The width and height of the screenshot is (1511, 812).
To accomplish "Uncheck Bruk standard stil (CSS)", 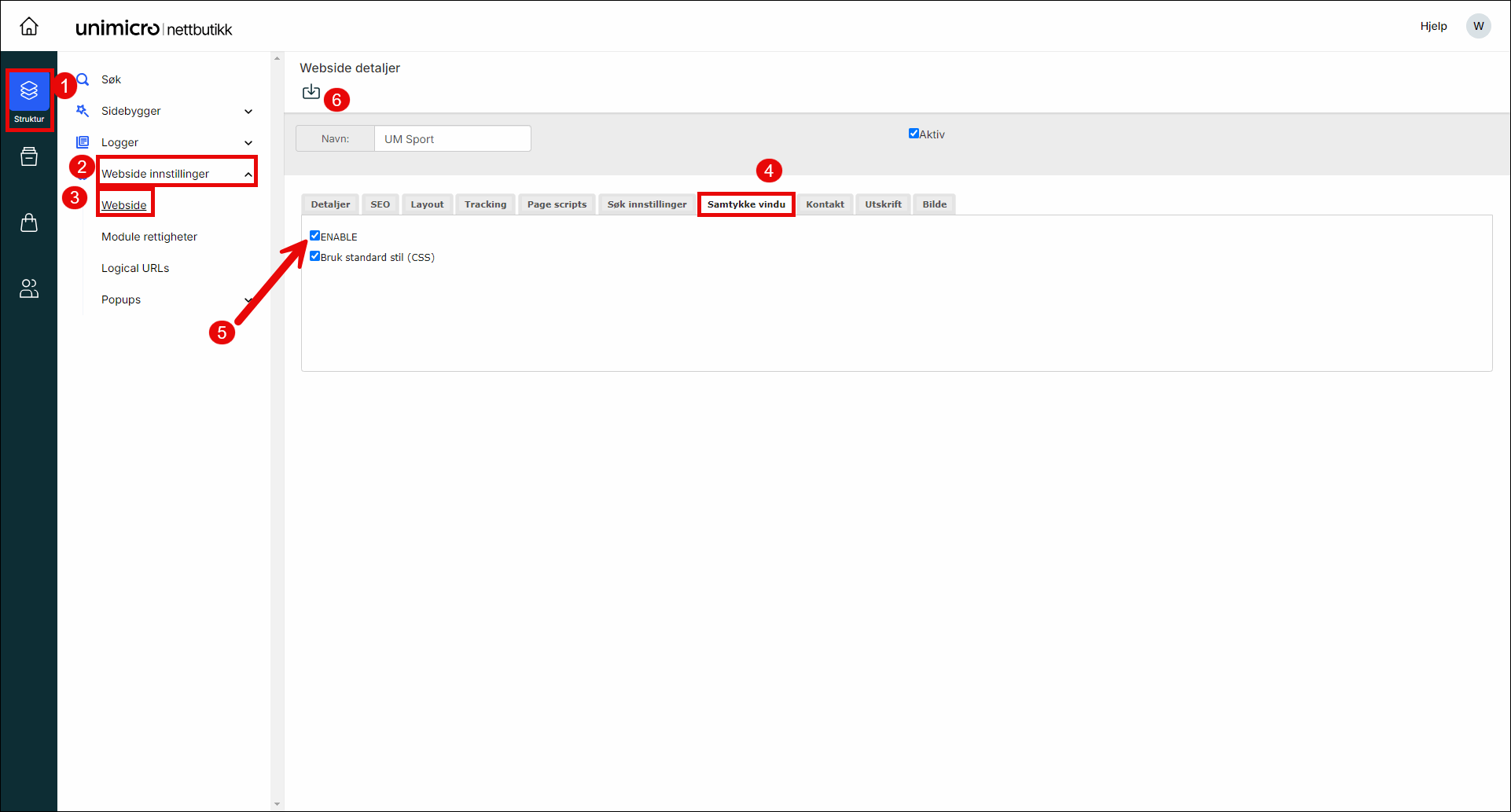I will coord(315,256).
